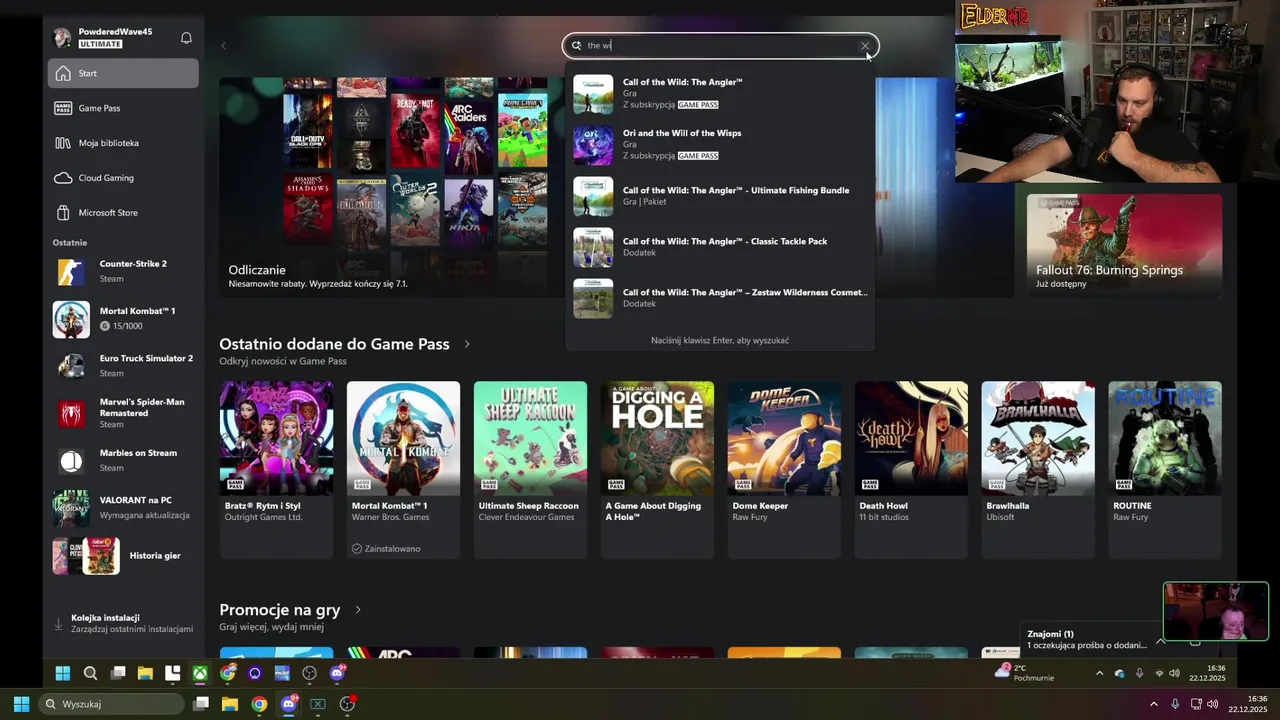Viewport: 1280px width, 720px height.
Task: Open Death Howl game card
Action: 911,469
